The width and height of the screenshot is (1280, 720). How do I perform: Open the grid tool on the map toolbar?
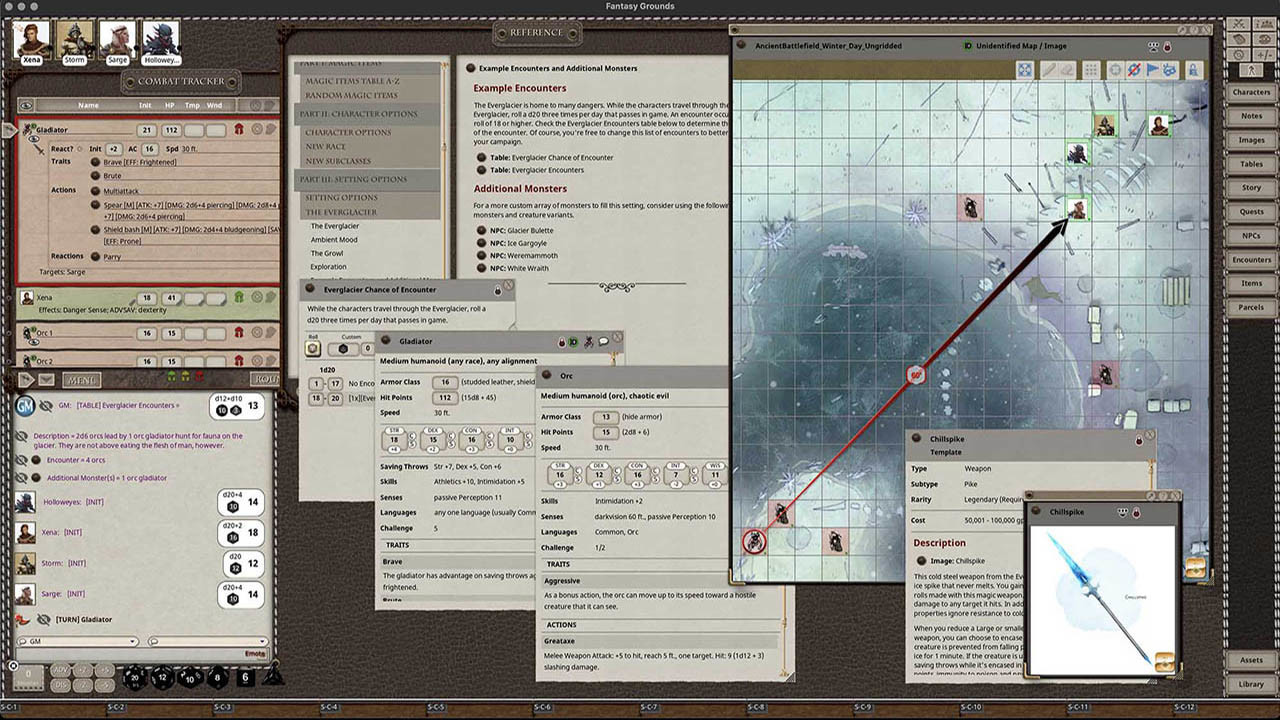click(1092, 70)
